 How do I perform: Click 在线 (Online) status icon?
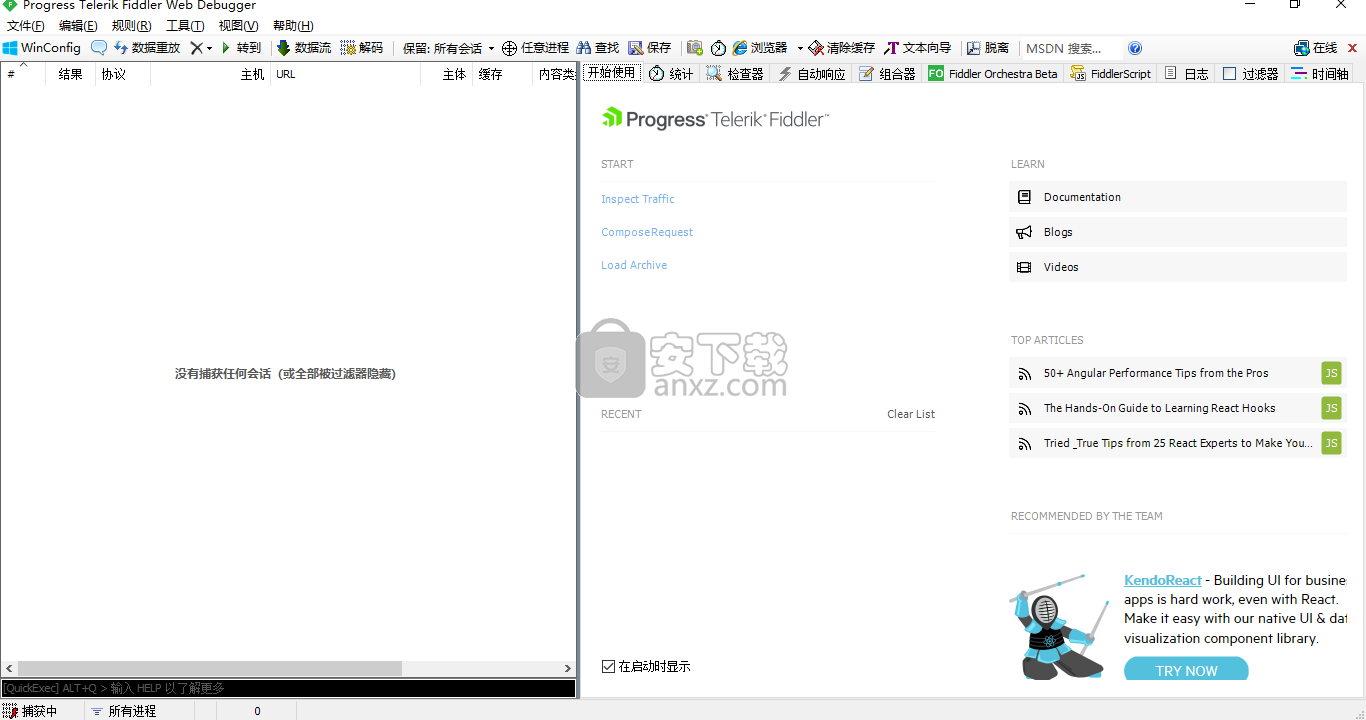[x=1315, y=48]
